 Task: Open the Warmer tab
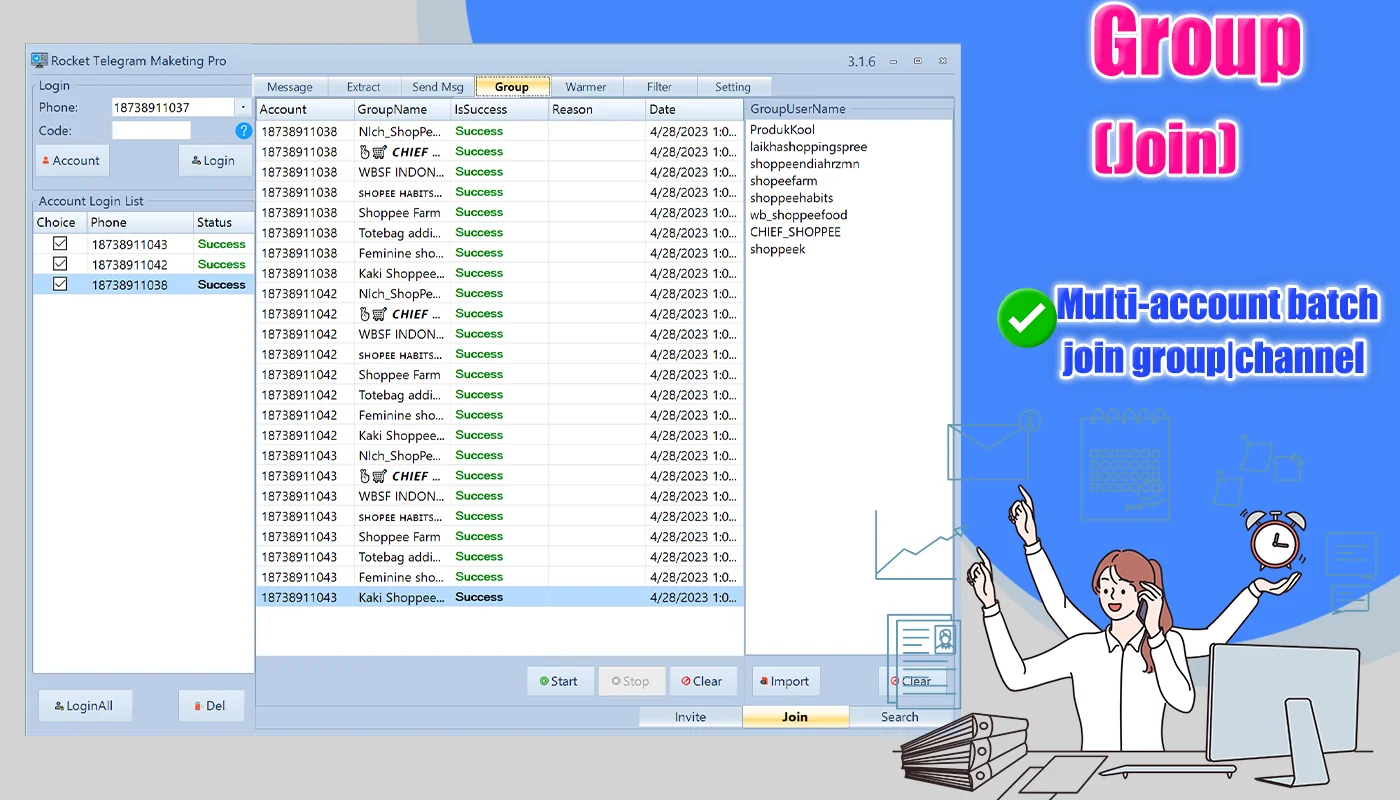[586, 87]
